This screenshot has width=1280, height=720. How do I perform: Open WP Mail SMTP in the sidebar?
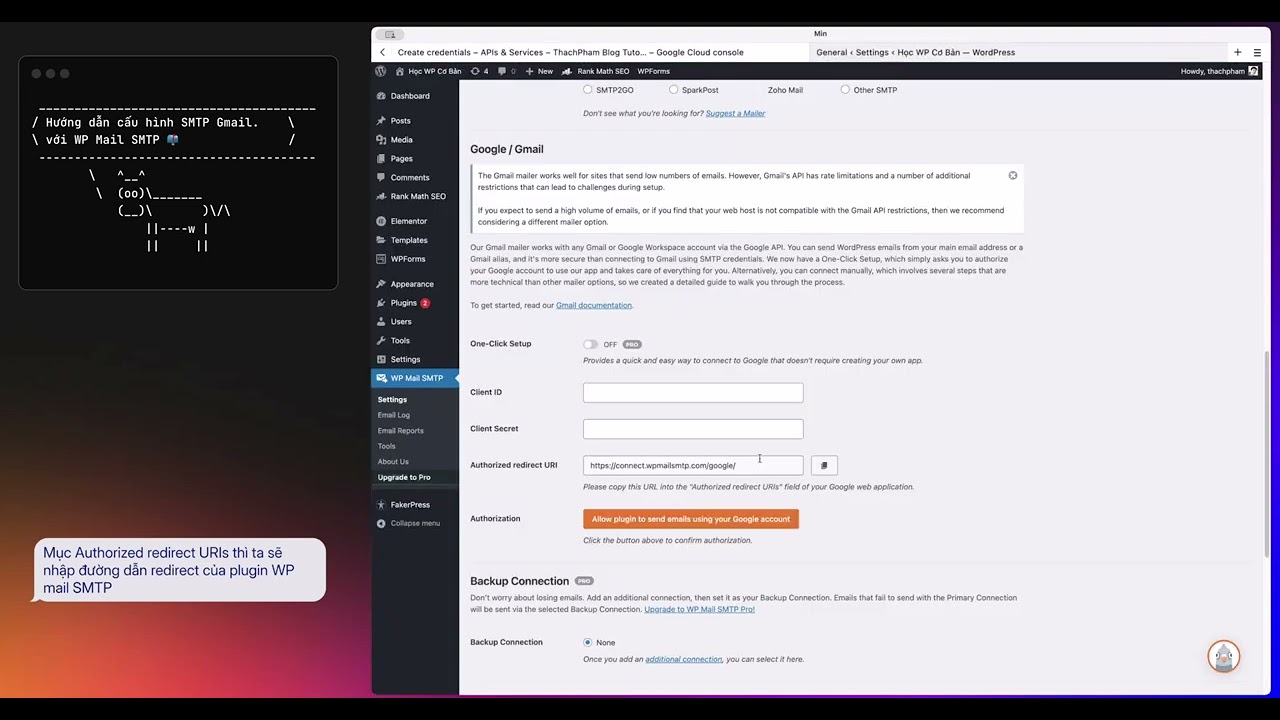click(x=414, y=378)
